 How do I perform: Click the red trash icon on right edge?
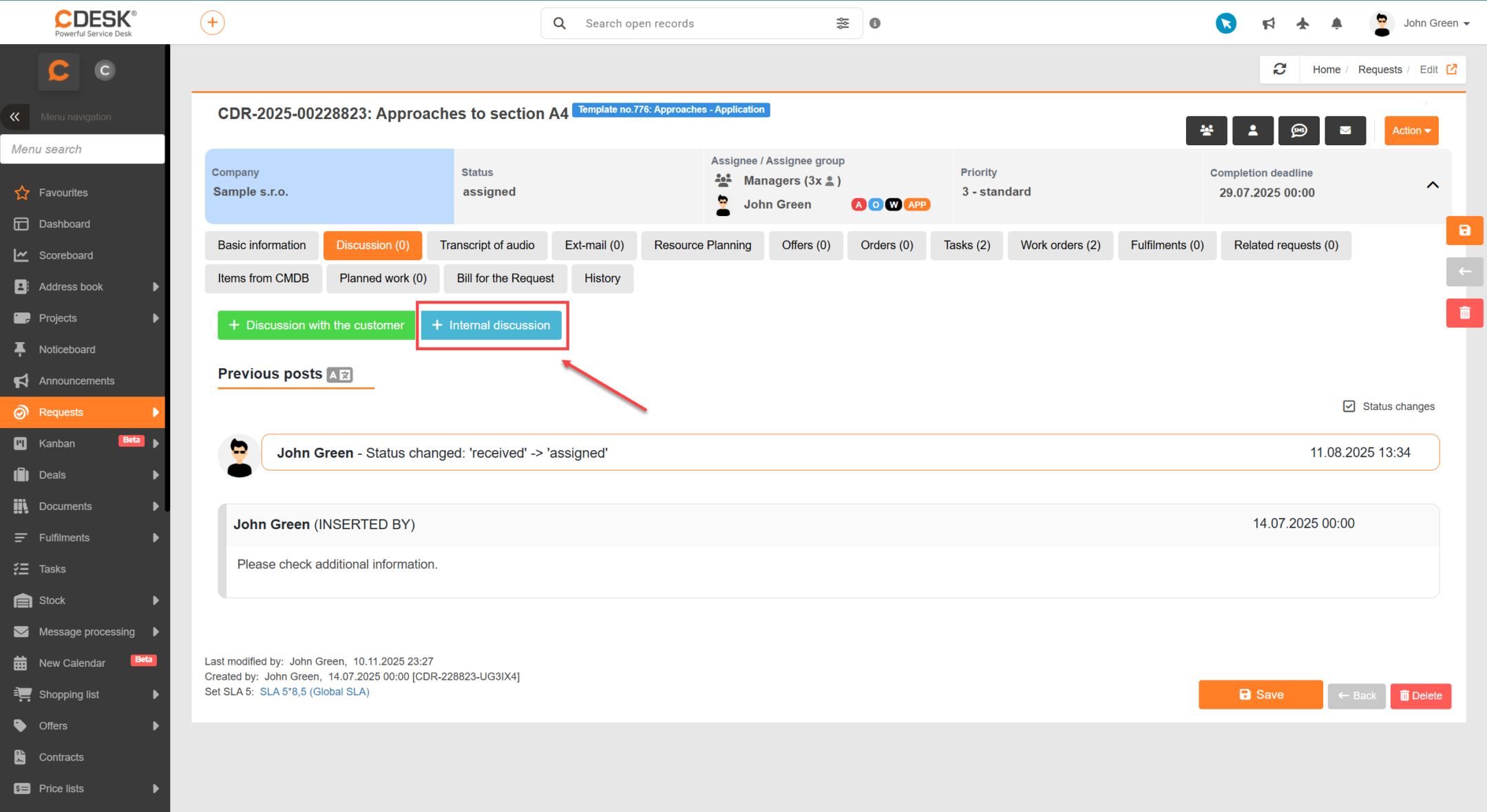point(1464,313)
